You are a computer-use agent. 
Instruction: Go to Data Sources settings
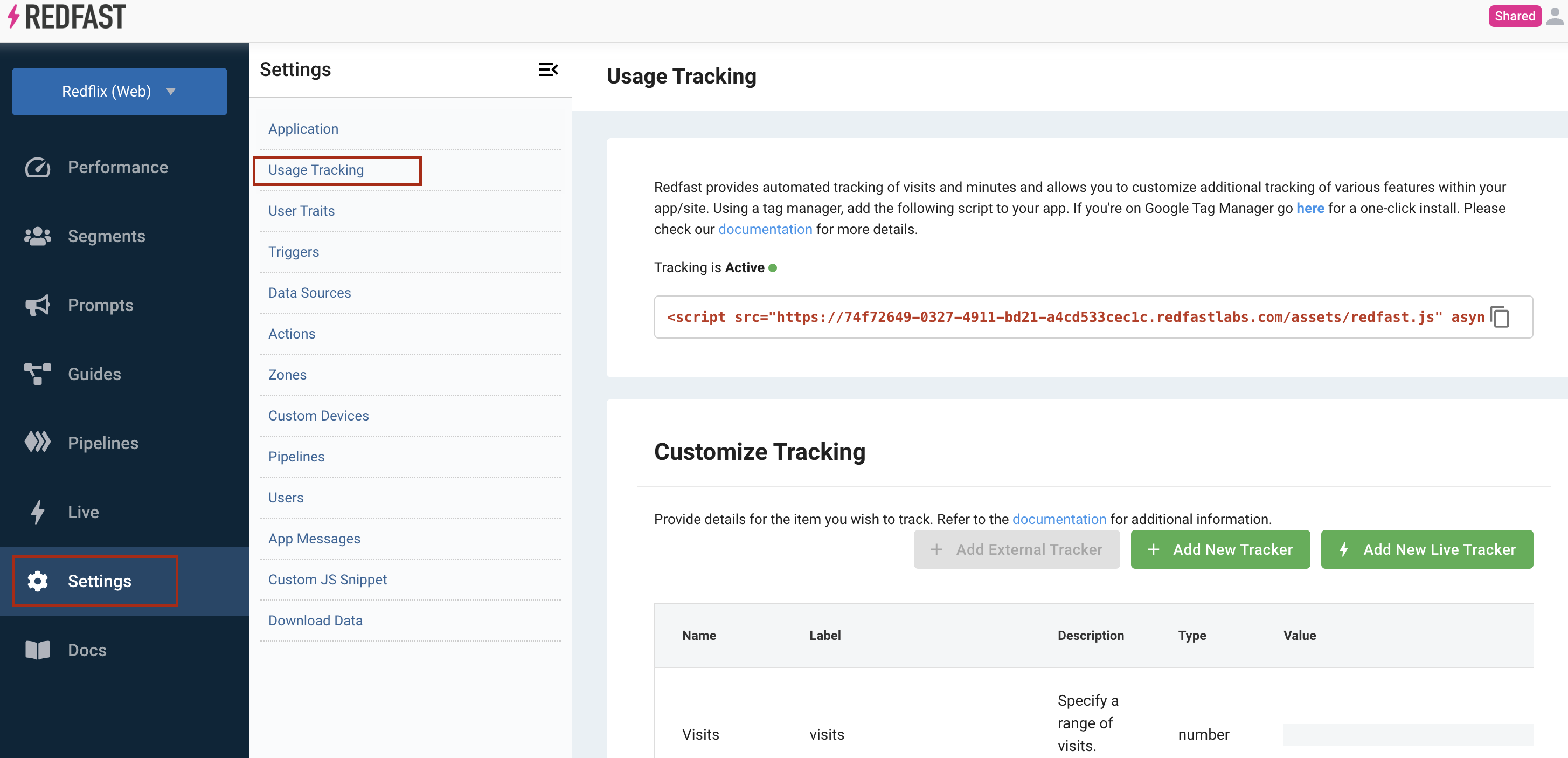click(x=309, y=293)
